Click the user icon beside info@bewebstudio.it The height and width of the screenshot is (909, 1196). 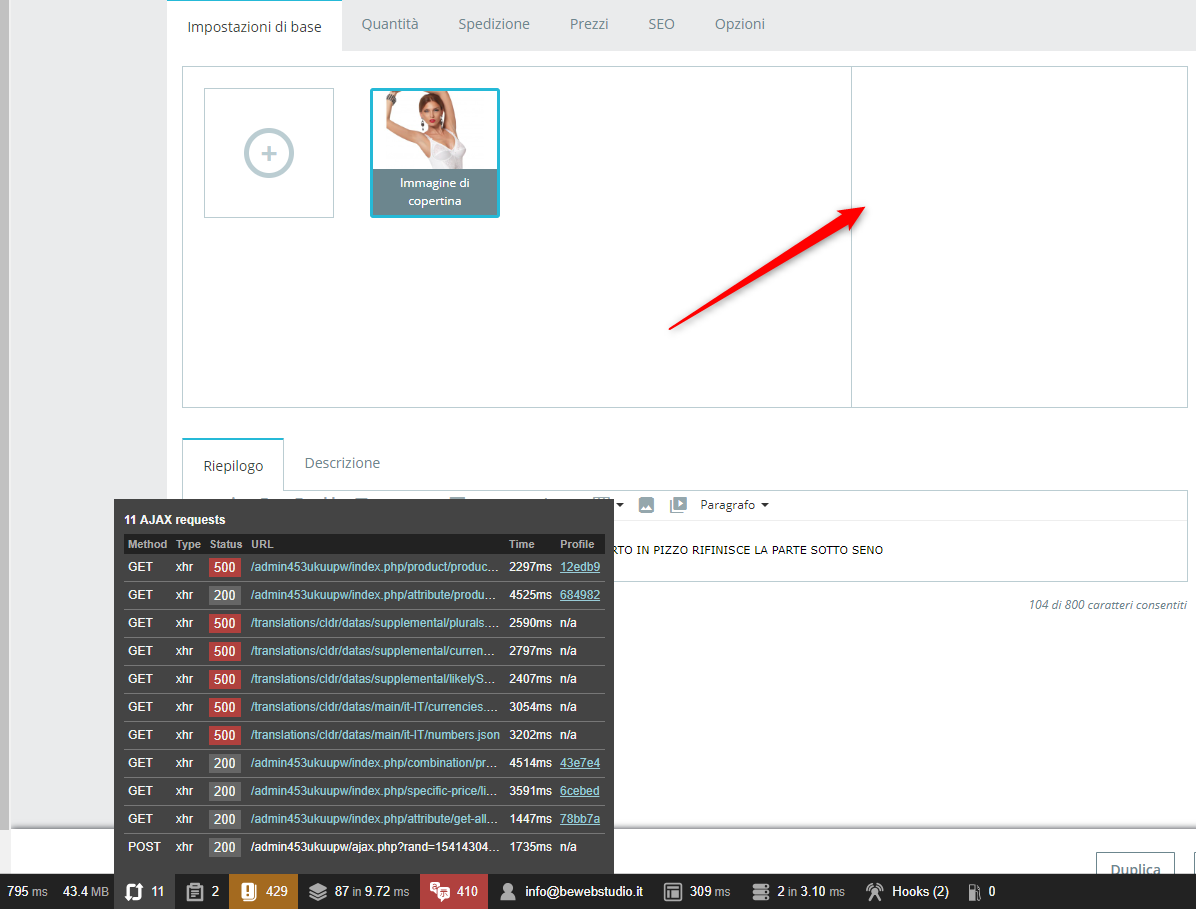tap(507, 891)
